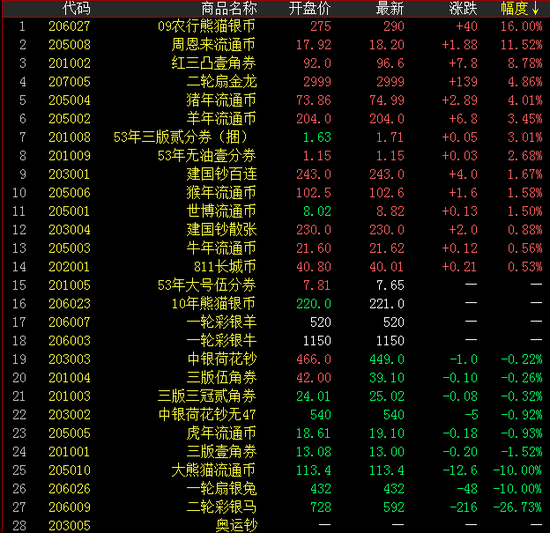Viewport: 550px width, 533px height.
Task: Click opening price 73.86
Action: click(x=314, y=100)
